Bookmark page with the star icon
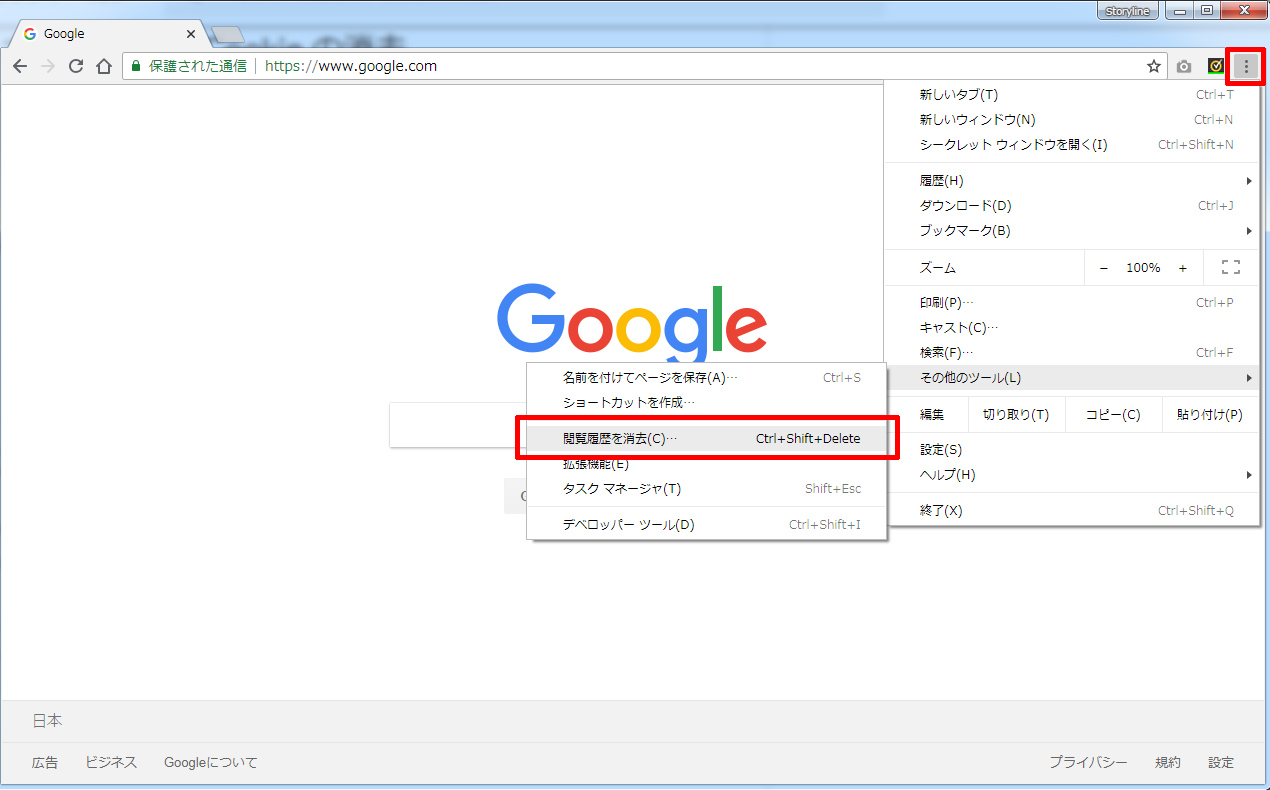 tap(1153, 67)
